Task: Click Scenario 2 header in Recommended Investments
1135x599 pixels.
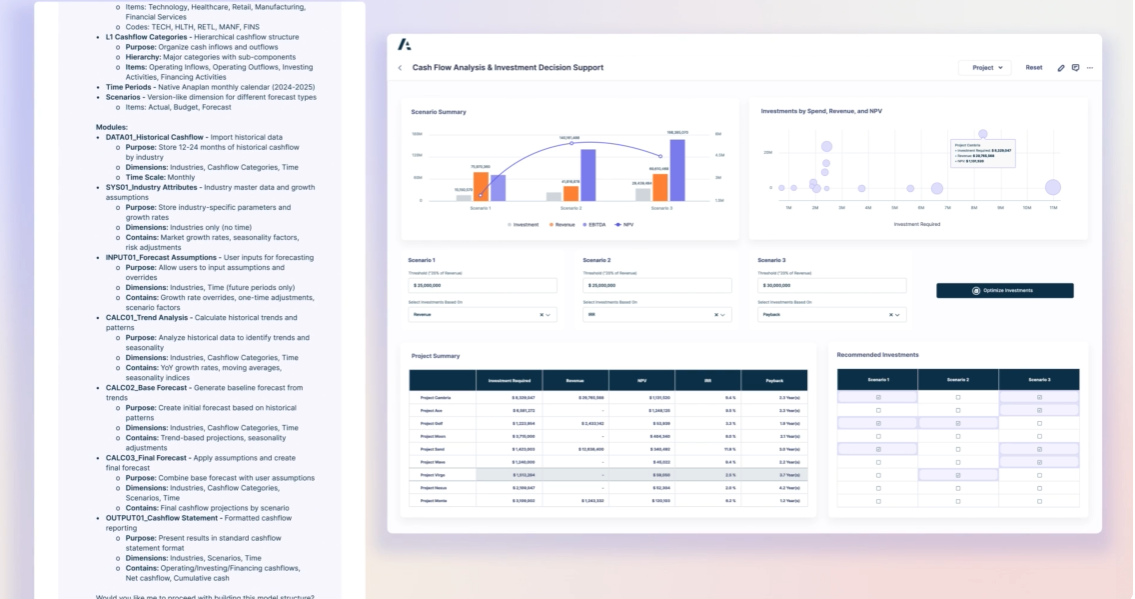Action: [958, 380]
